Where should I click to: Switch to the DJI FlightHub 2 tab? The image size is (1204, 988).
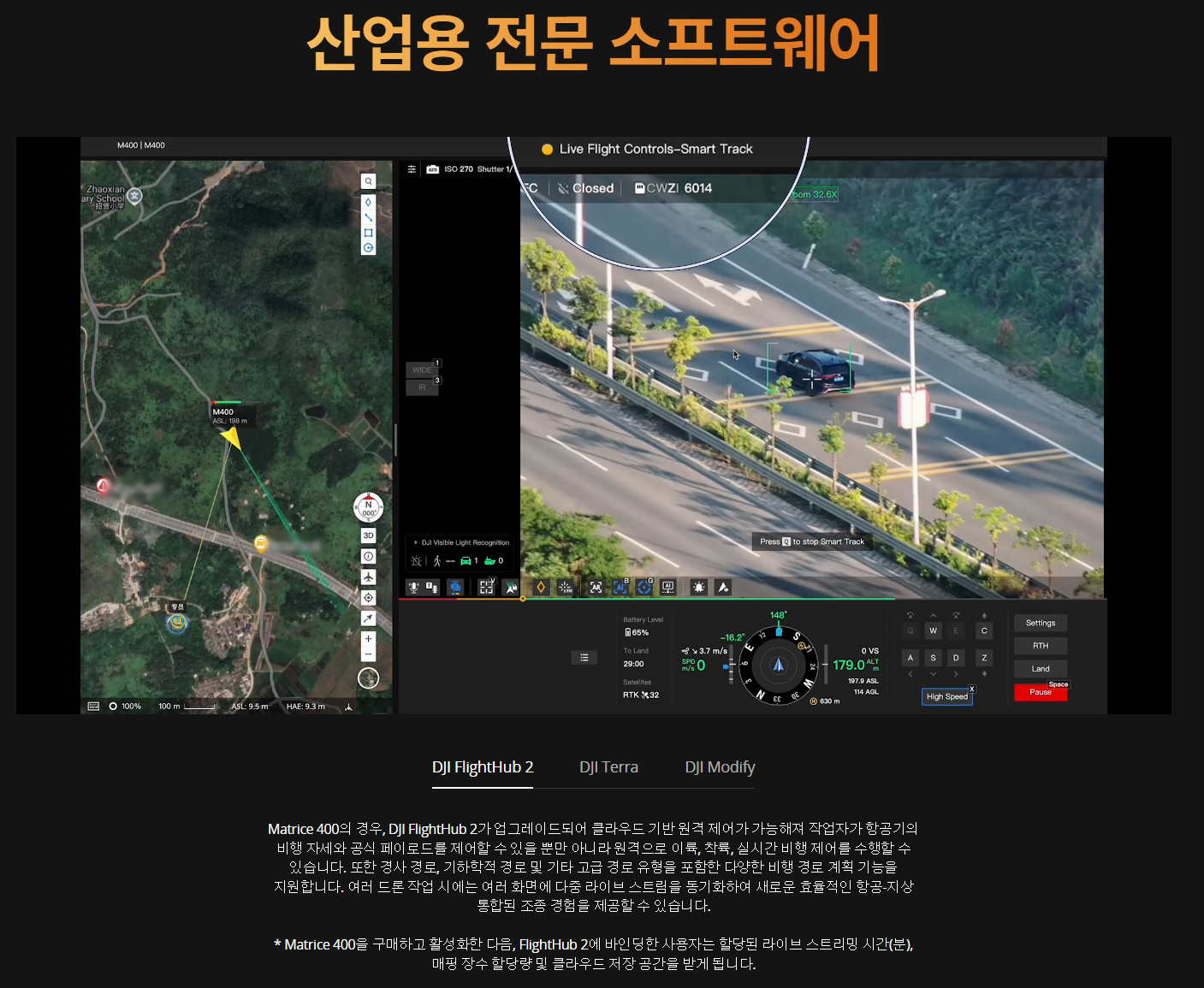click(483, 767)
